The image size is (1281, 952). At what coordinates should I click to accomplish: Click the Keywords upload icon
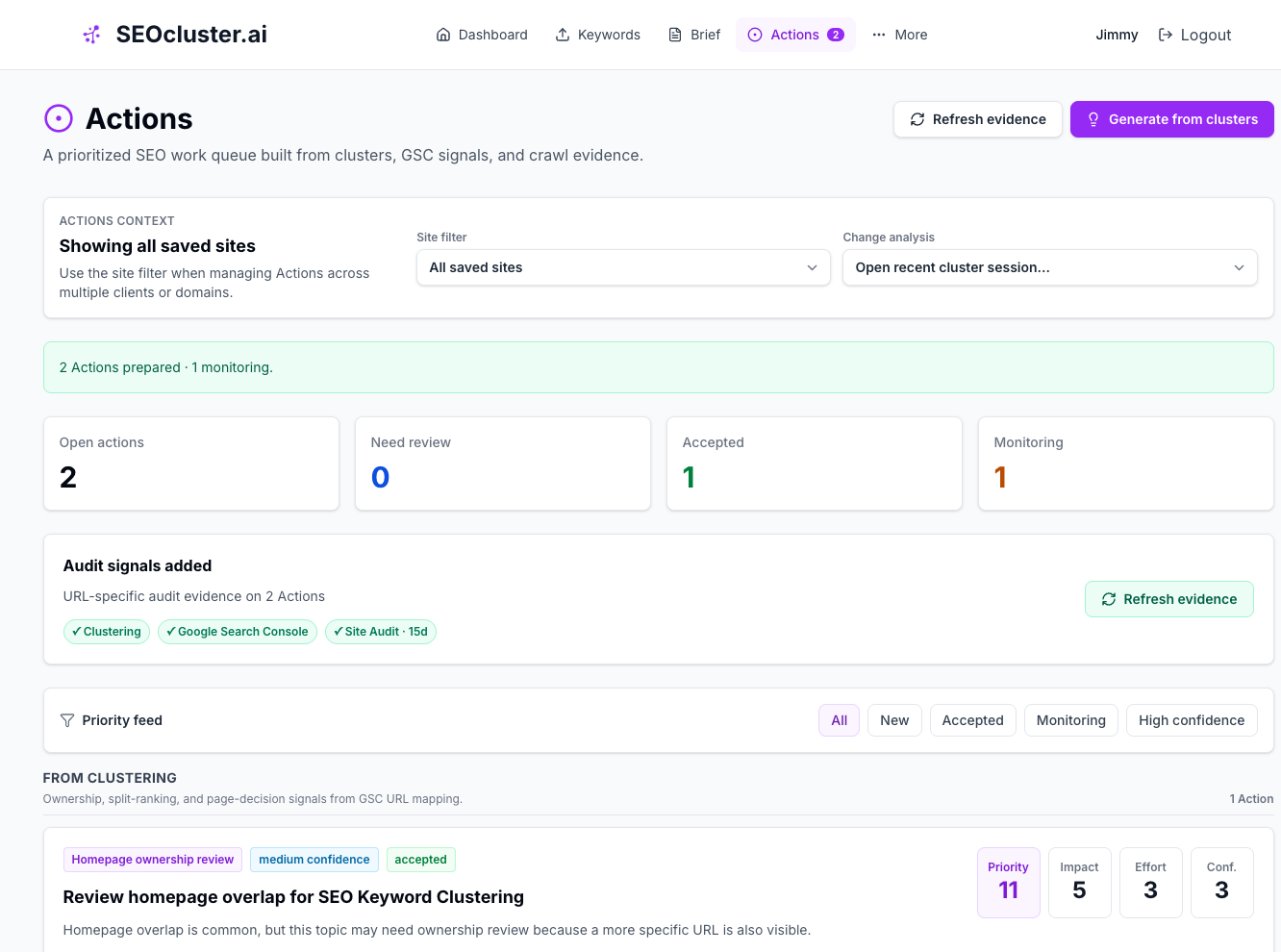click(563, 35)
